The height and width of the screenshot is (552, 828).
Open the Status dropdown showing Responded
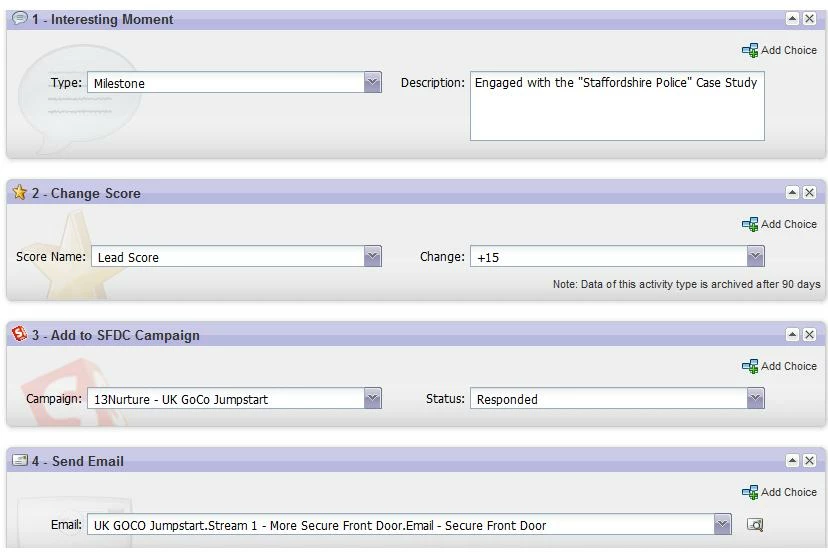pos(755,399)
